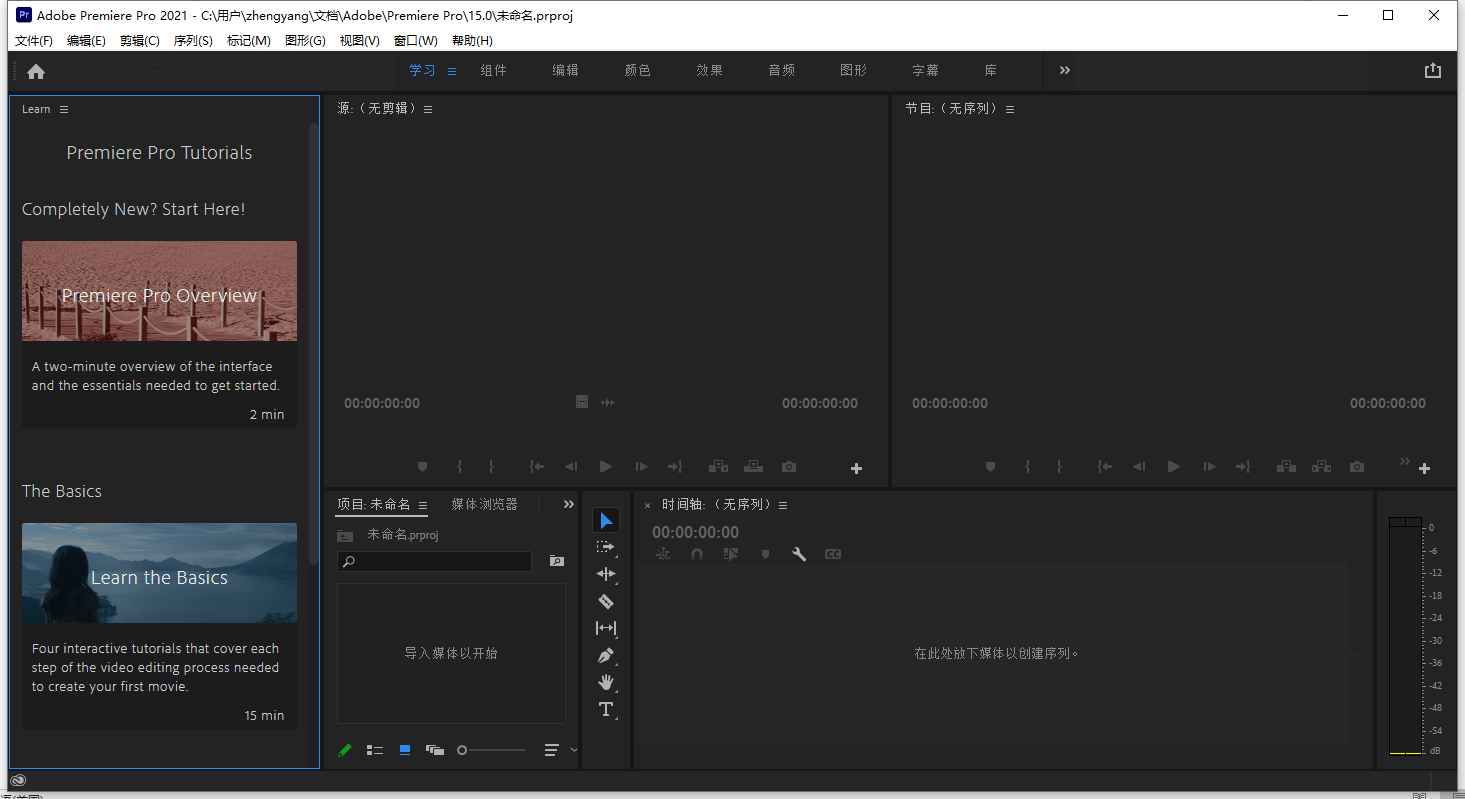Viewport: 1465px width, 799px height.
Task: Show more workspaces overflow chevron
Action: click(x=1065, y=70)
